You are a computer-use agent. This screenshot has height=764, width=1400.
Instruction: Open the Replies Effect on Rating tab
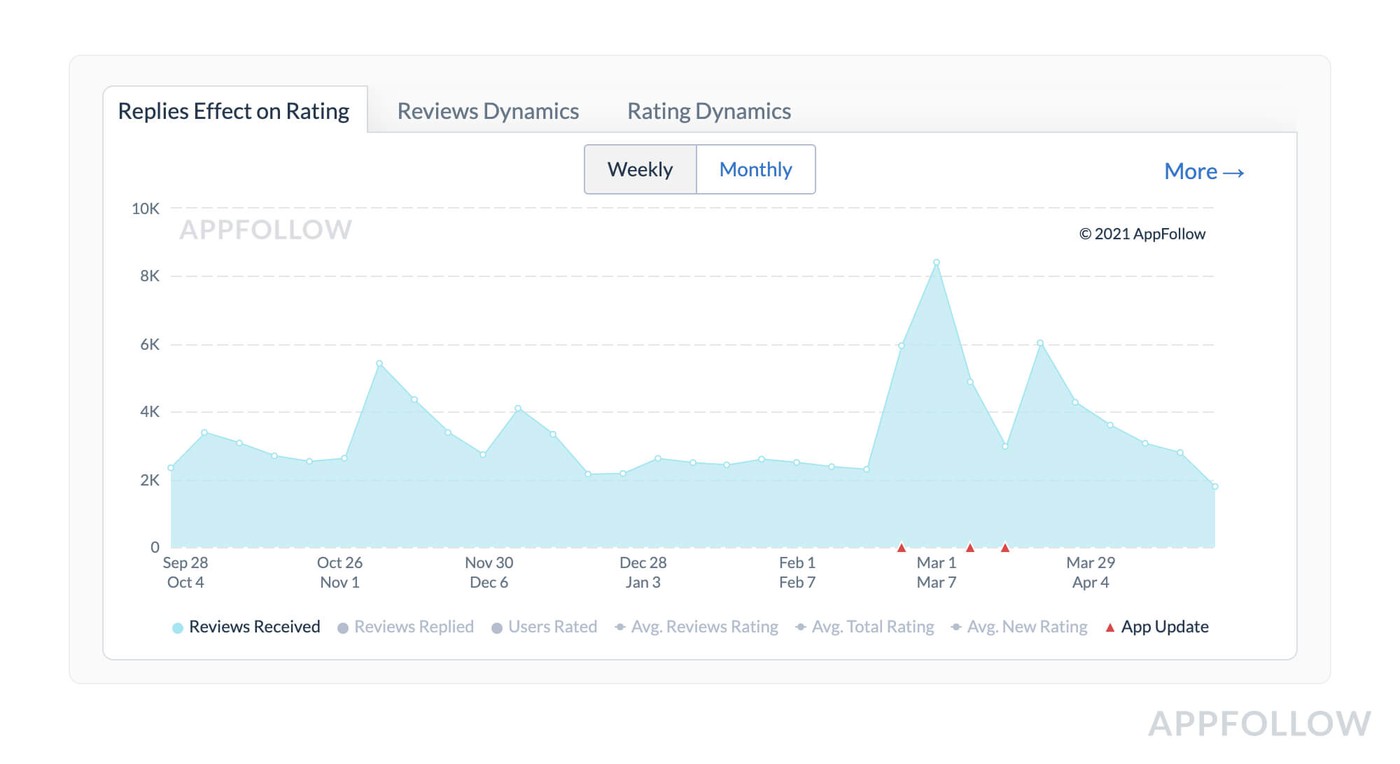click(x=234, y=111)
